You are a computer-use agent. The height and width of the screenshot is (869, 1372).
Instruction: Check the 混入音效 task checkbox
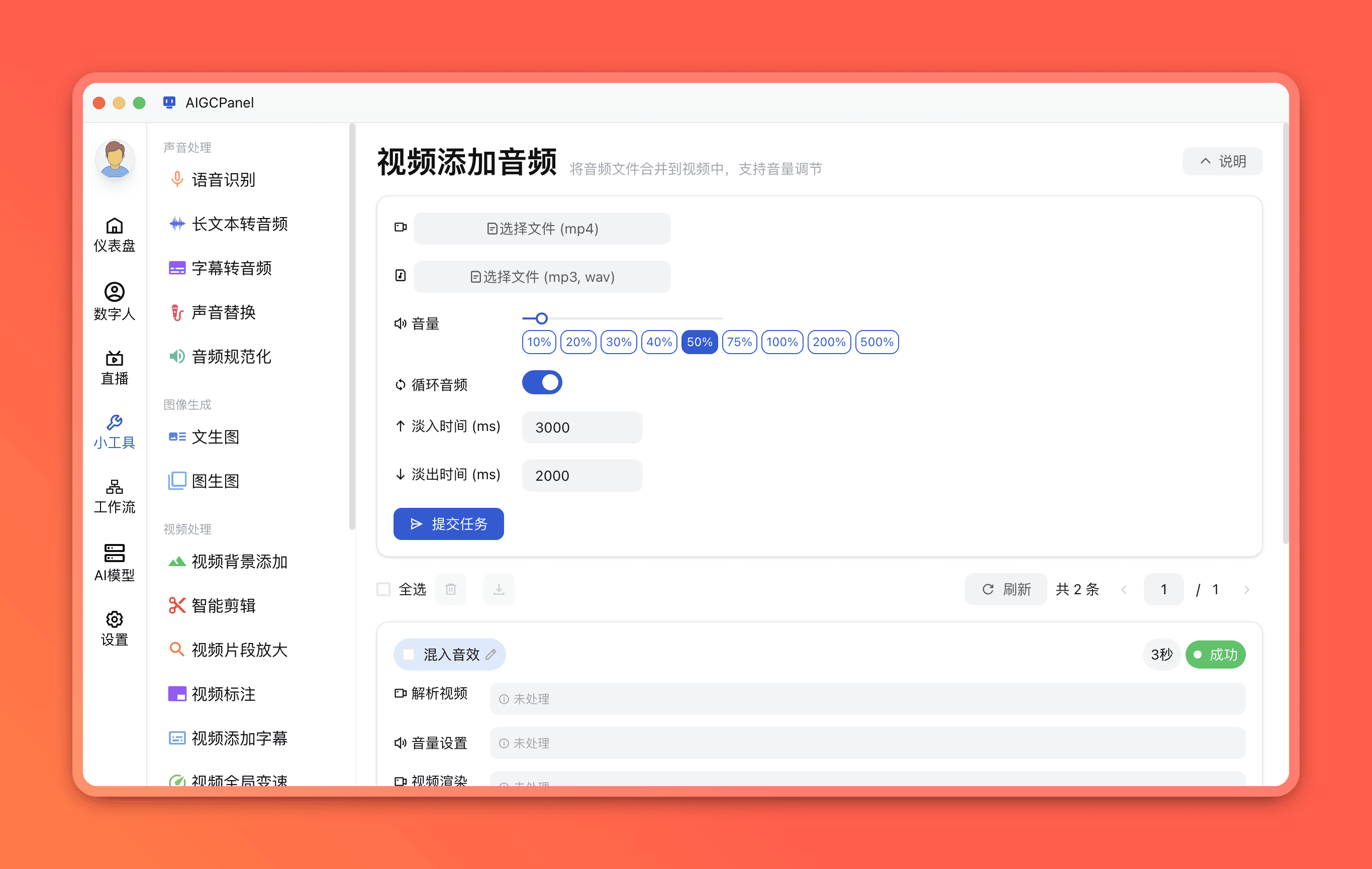click(409, 655)
